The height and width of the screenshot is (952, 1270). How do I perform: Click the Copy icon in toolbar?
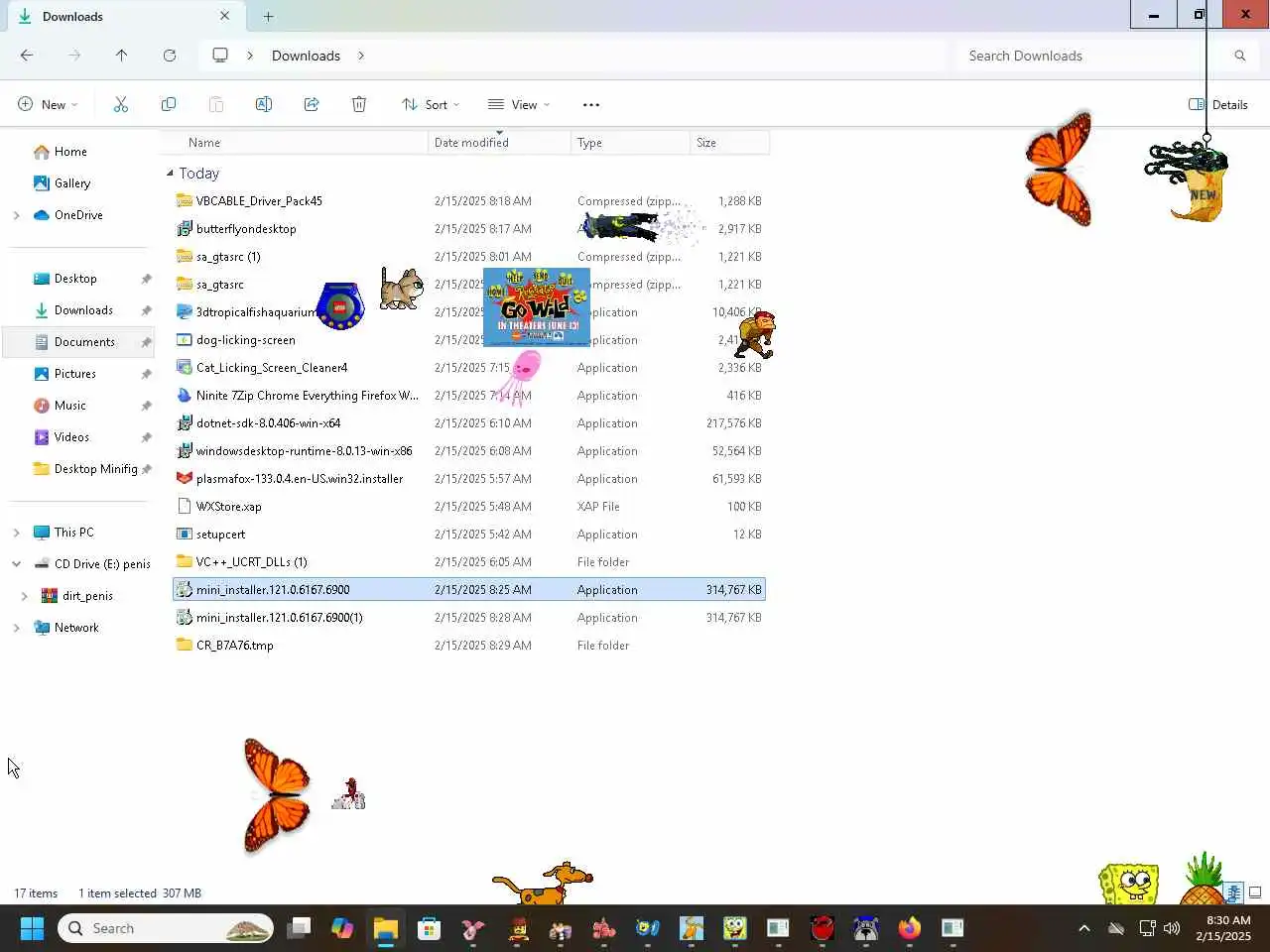[169, 104]
